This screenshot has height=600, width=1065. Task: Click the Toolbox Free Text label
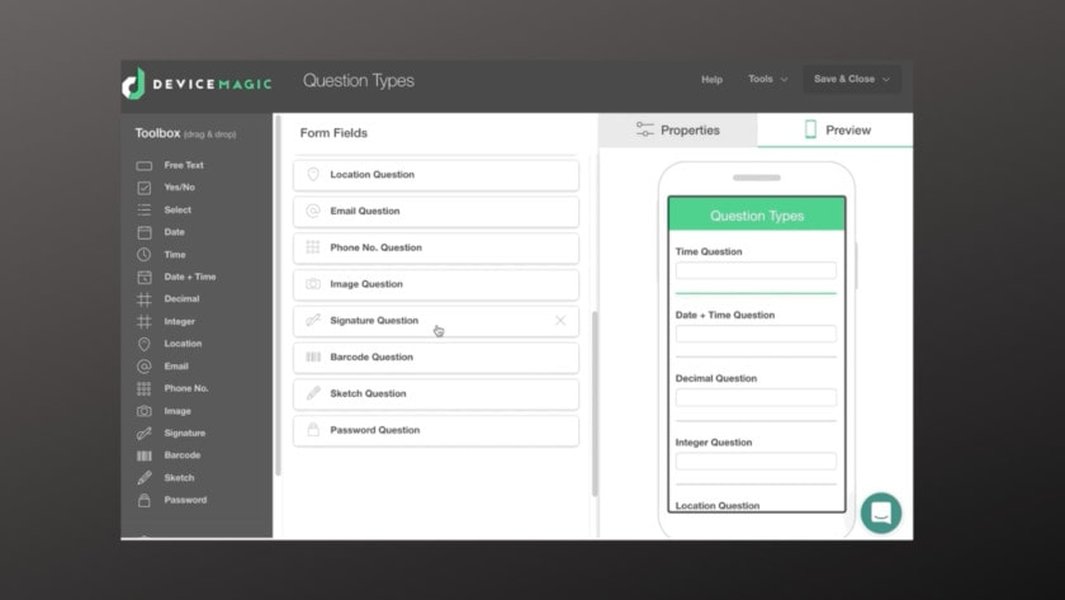coord(183,165)
